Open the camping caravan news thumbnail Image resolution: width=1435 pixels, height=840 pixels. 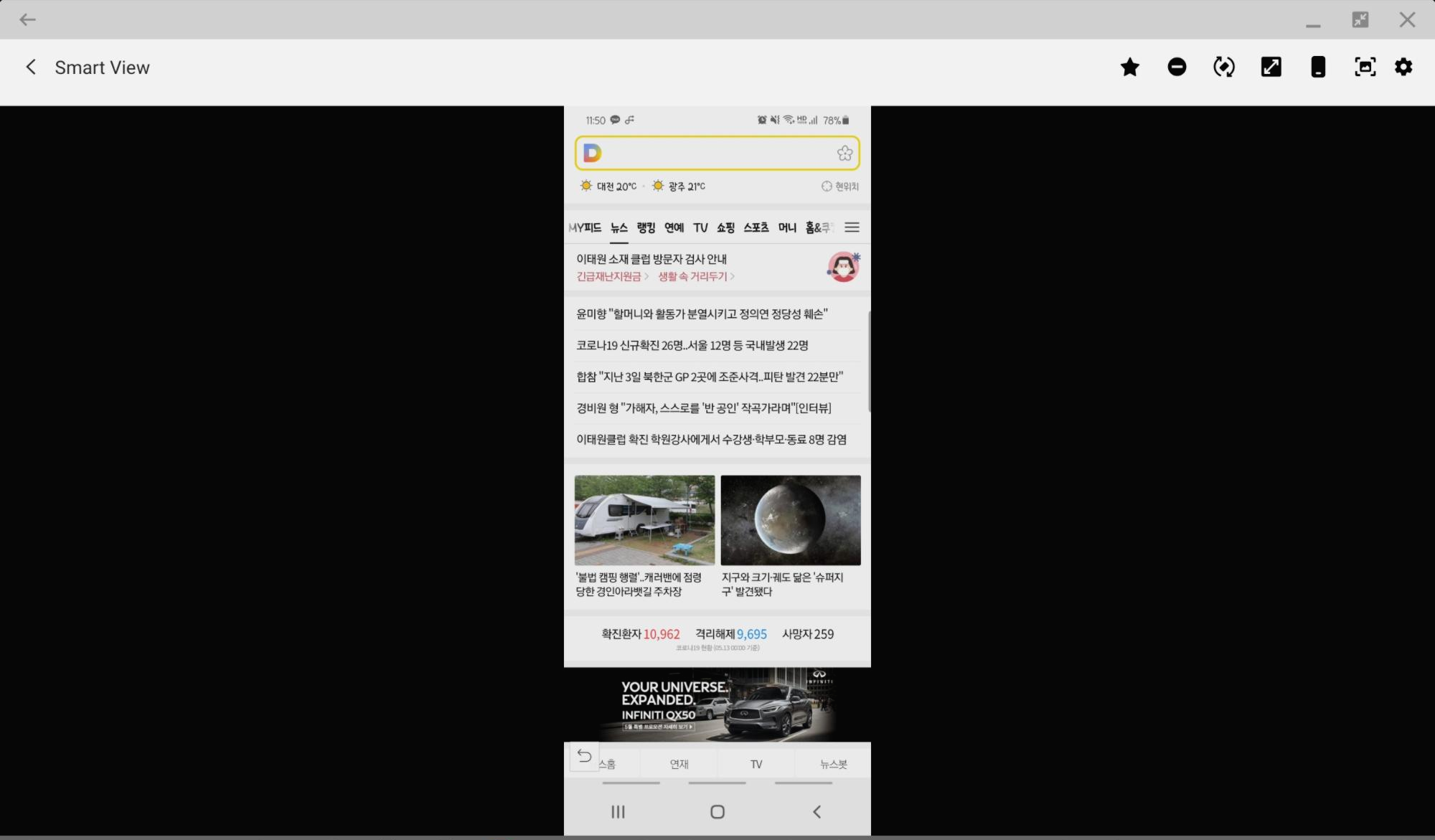point(644,520)
